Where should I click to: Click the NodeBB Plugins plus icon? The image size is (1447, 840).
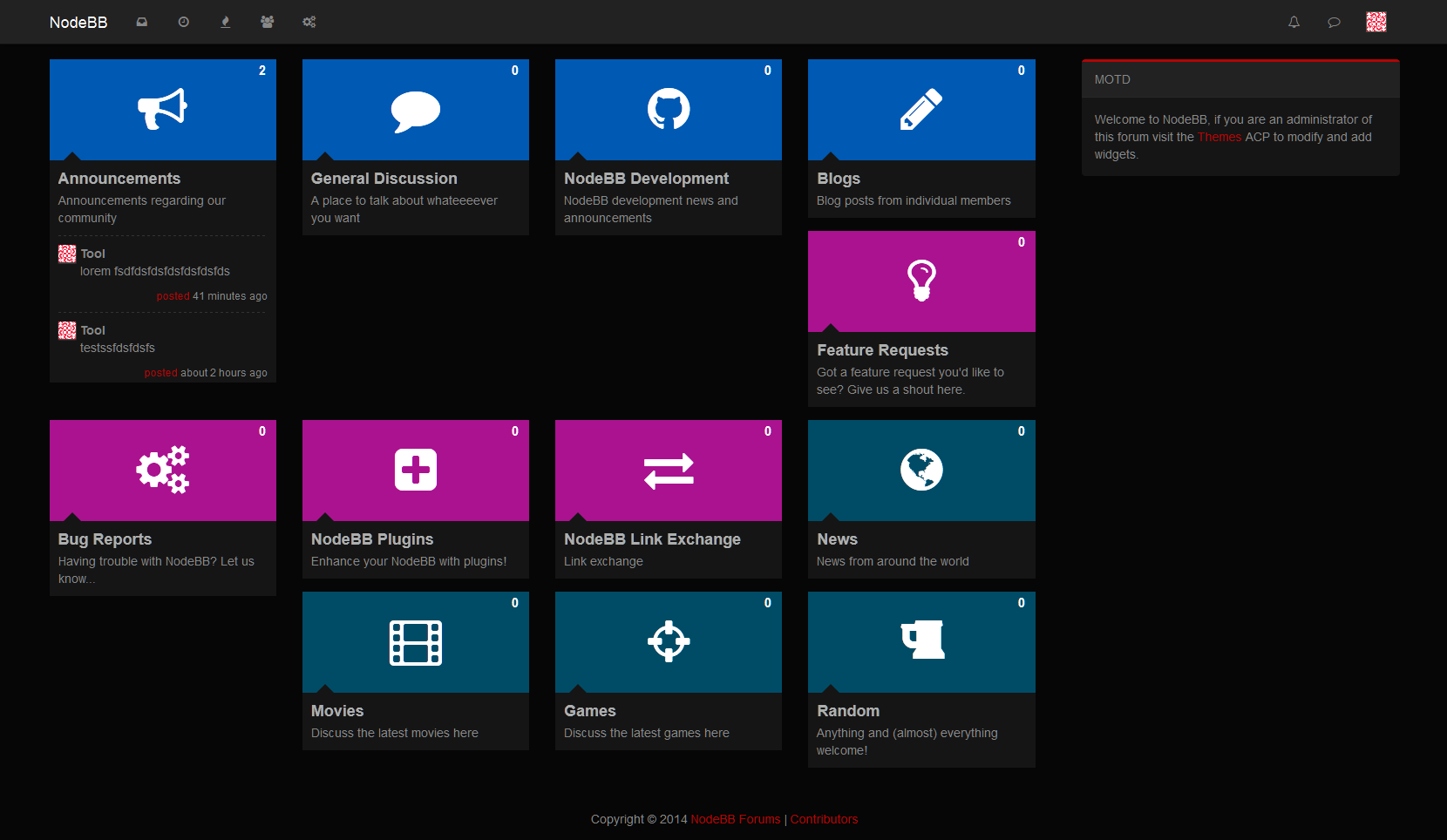[x=416, y=470]
